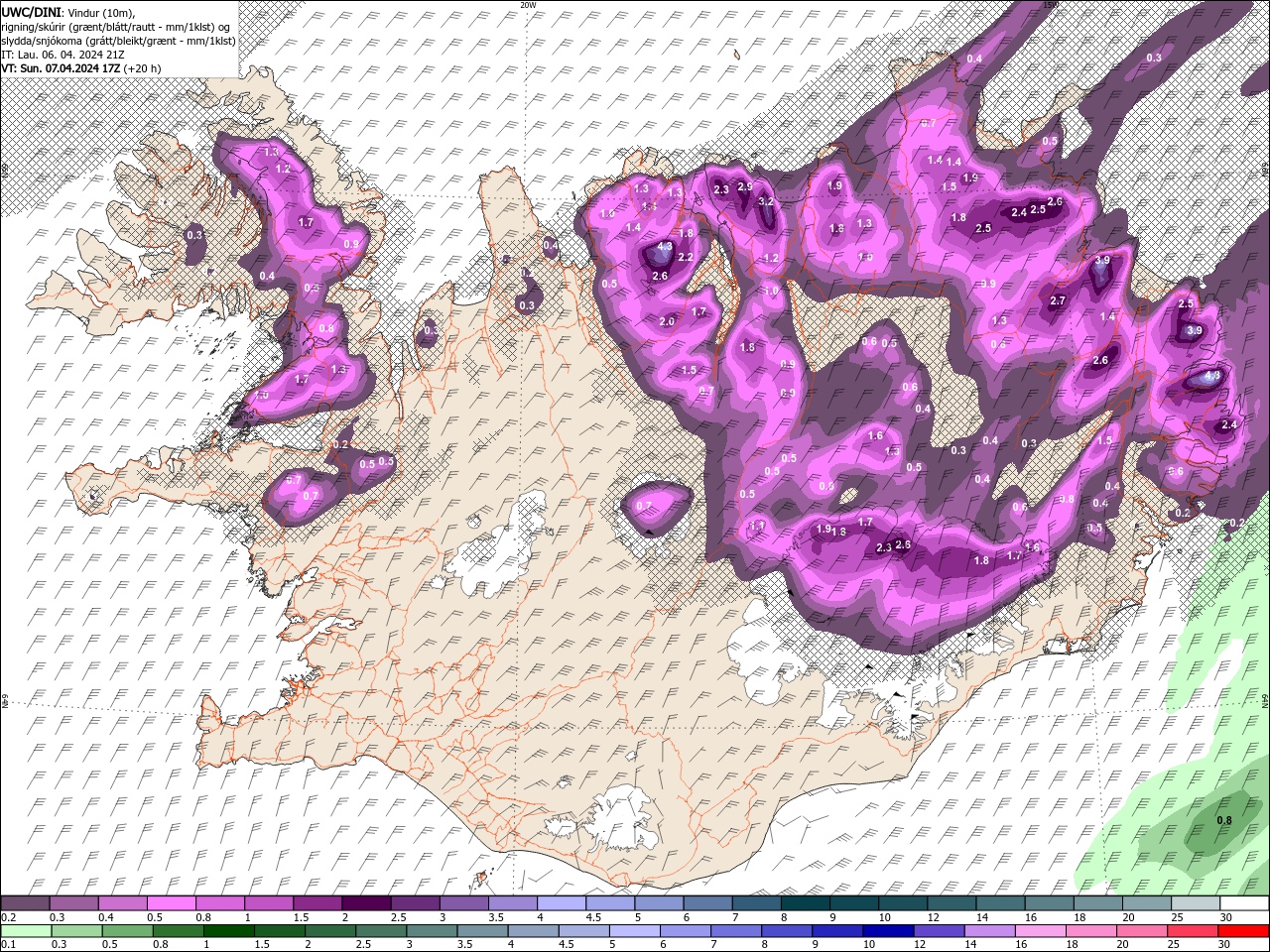Pick the rain legend swatch between 0.5 and 0.8
Screen dimensions: 1270x952
tap(126, 931)
